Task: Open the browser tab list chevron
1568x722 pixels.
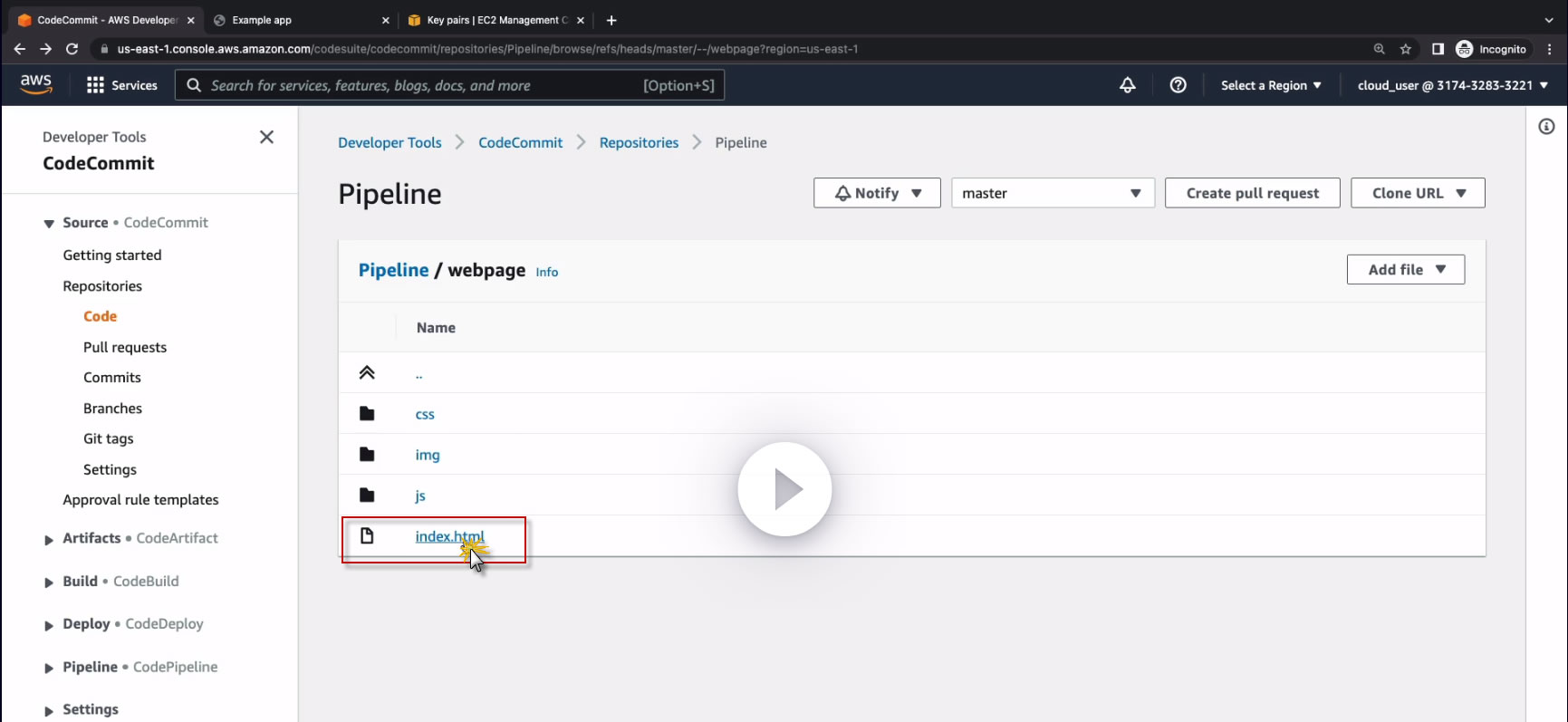Action: tap(1548, 20)
